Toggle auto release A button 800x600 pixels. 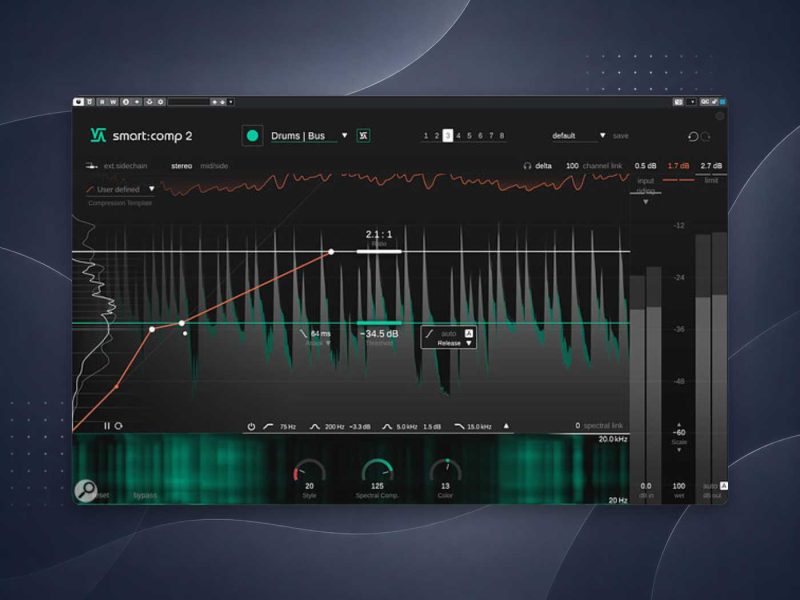click(469, 333)
